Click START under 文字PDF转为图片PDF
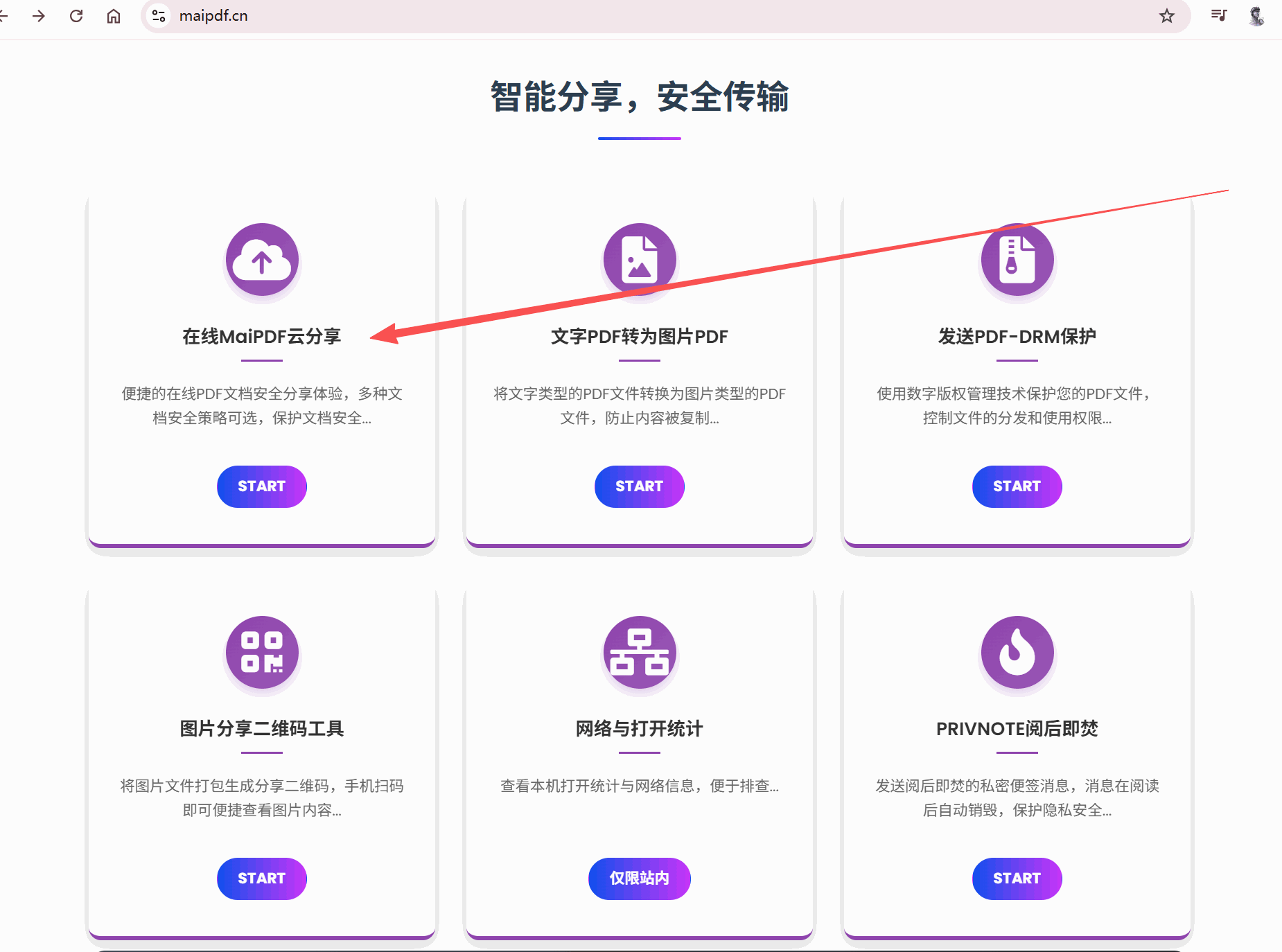 [x=639, y=486]
